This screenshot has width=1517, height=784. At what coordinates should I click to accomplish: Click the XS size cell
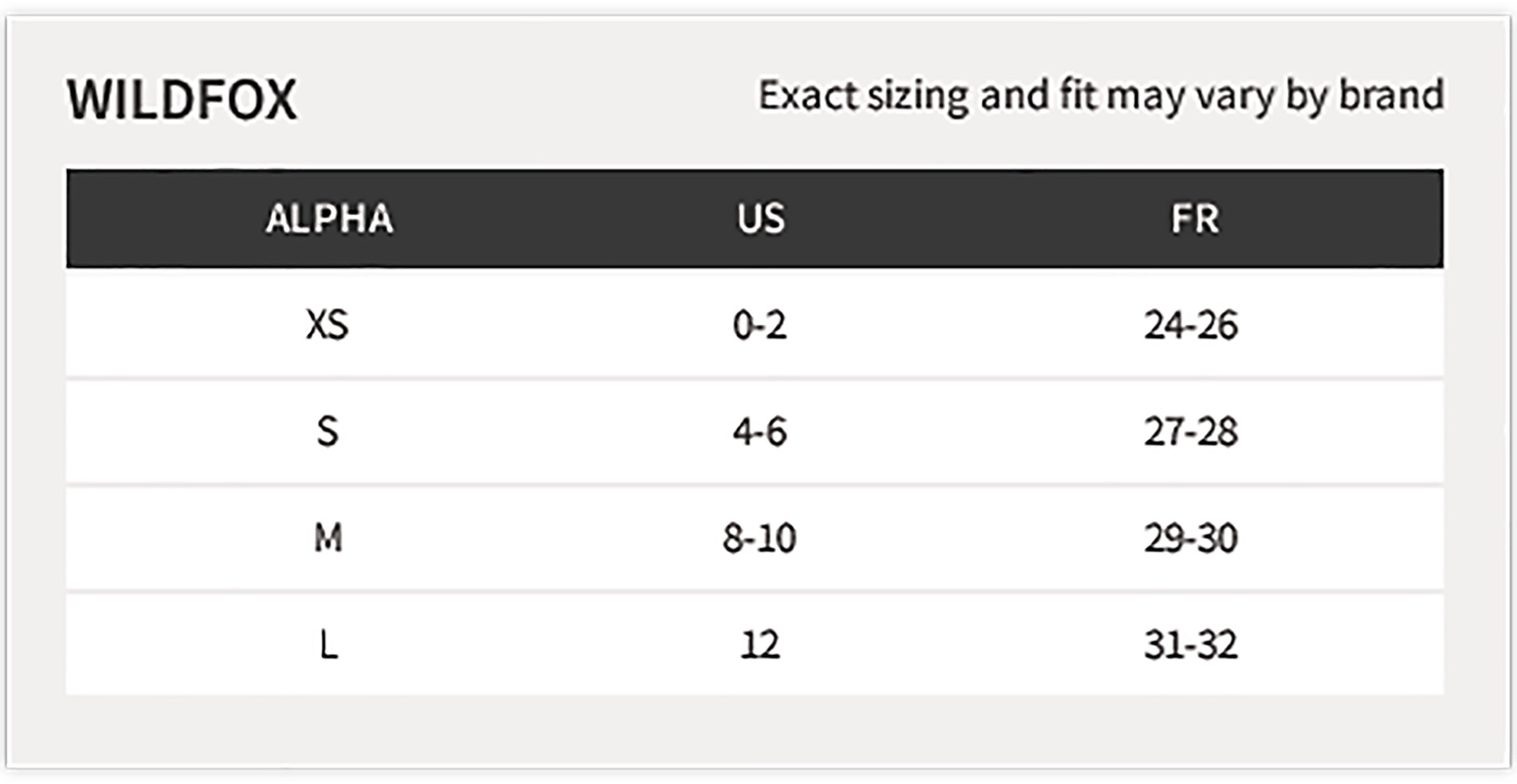pos(327,325)
